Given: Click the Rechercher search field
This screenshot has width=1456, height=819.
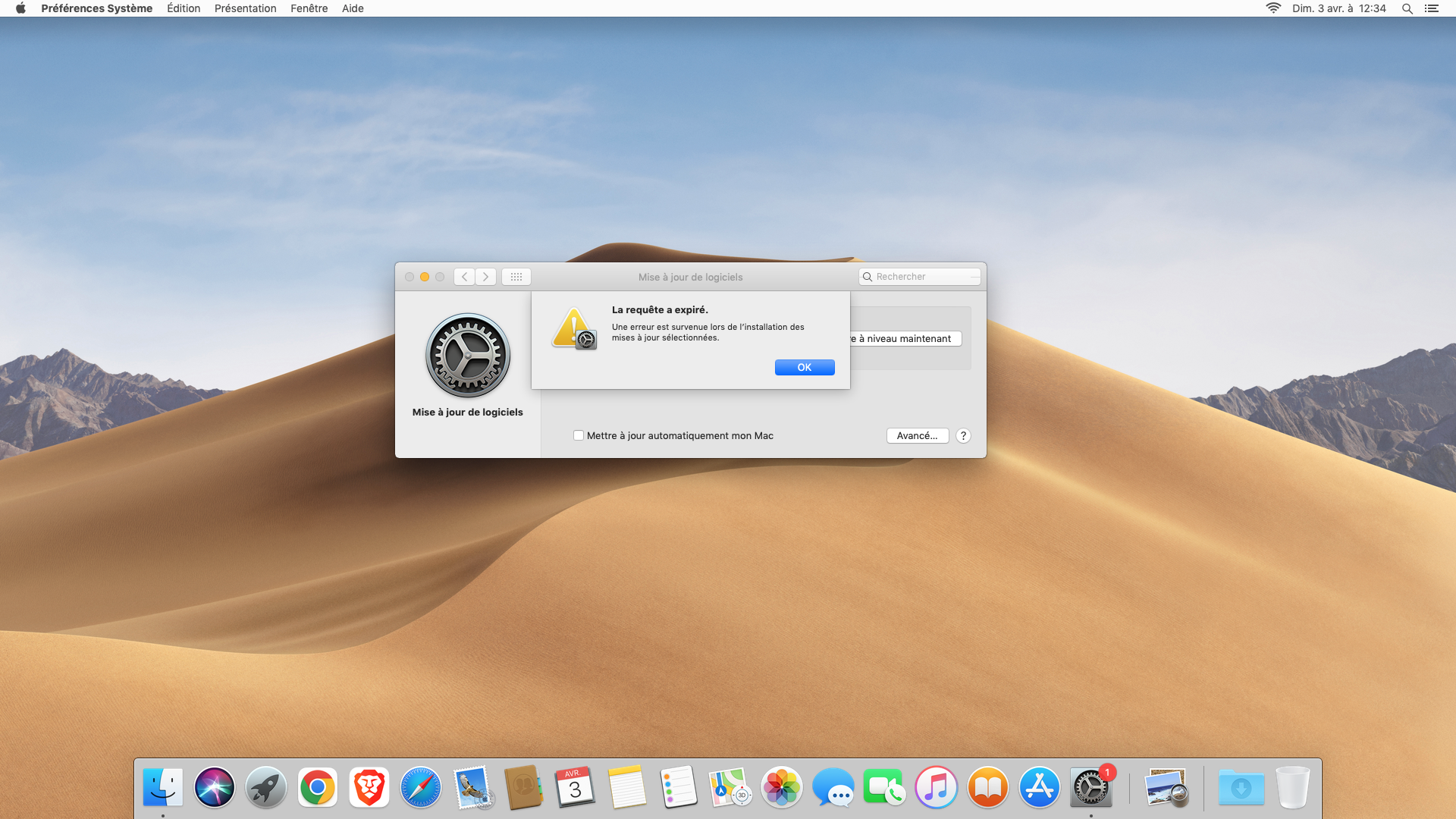Looking at the screenshot, I should (920, 277).
